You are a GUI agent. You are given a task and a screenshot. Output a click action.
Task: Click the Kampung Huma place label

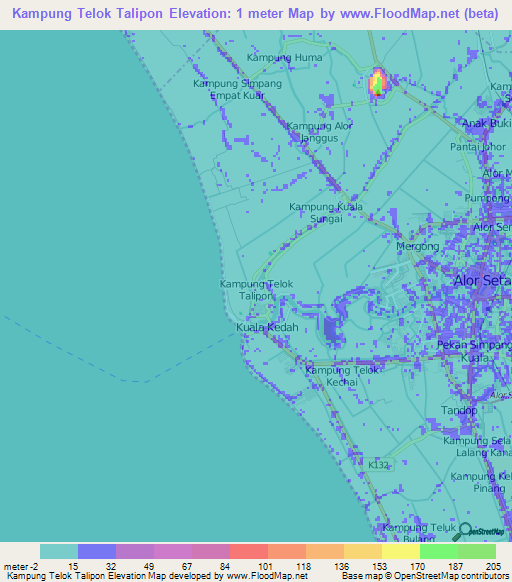(284, 58)
